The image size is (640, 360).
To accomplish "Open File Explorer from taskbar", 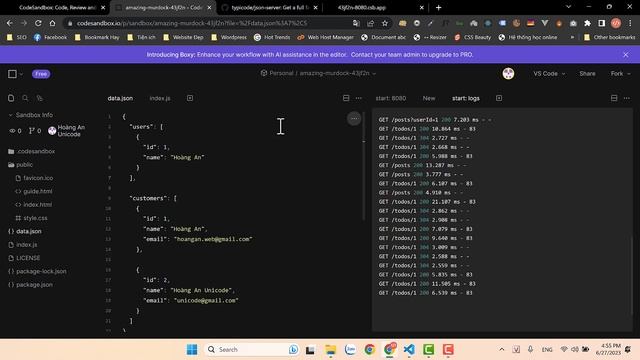I will (x=330, y=349).
